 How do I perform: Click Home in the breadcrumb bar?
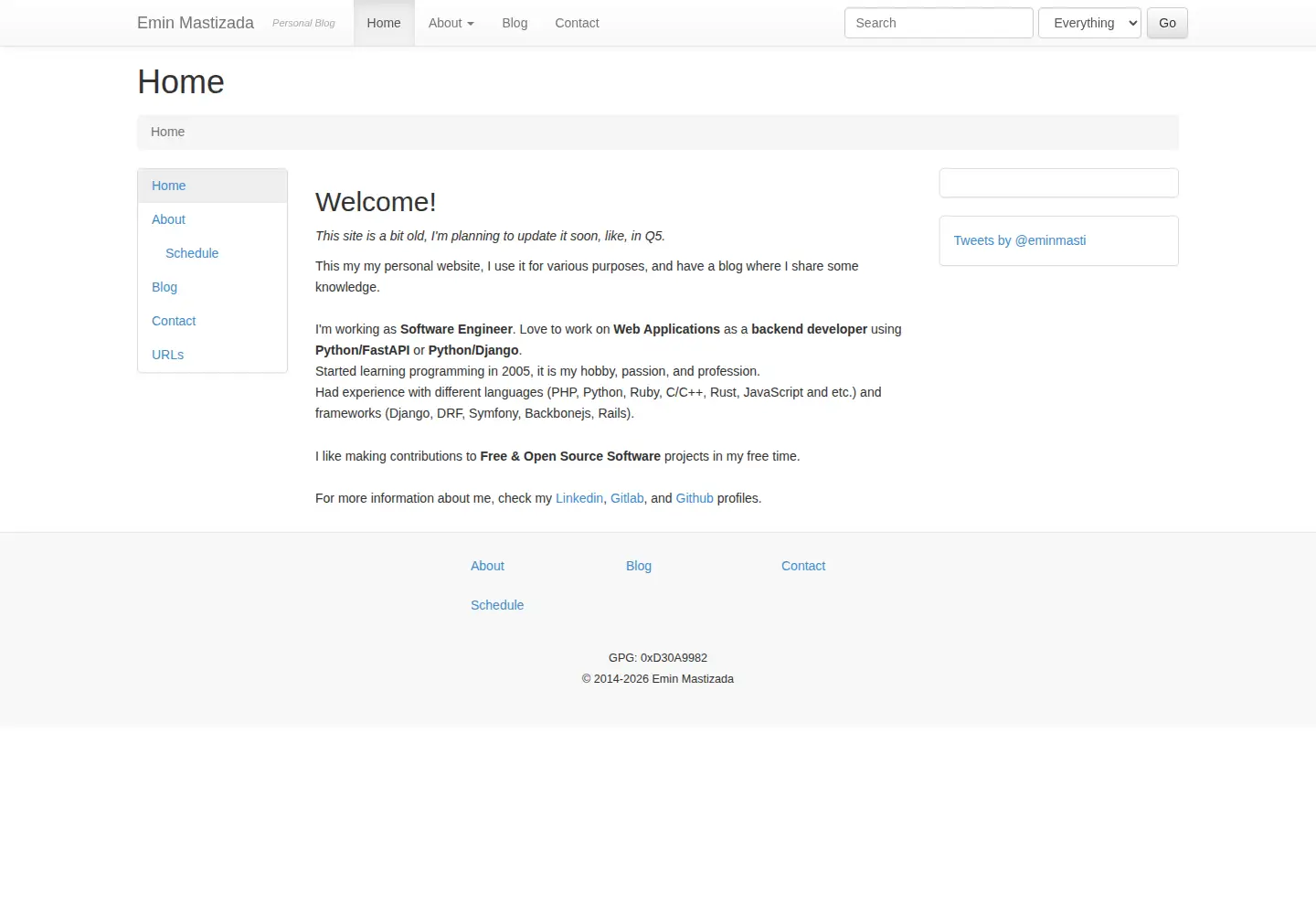(167, 132)
